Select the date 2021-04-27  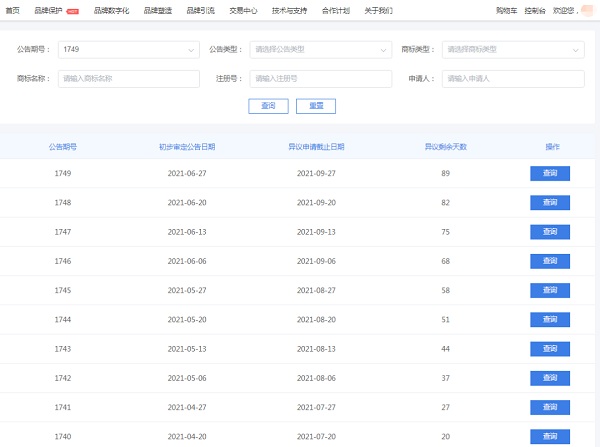click(187, 408)
